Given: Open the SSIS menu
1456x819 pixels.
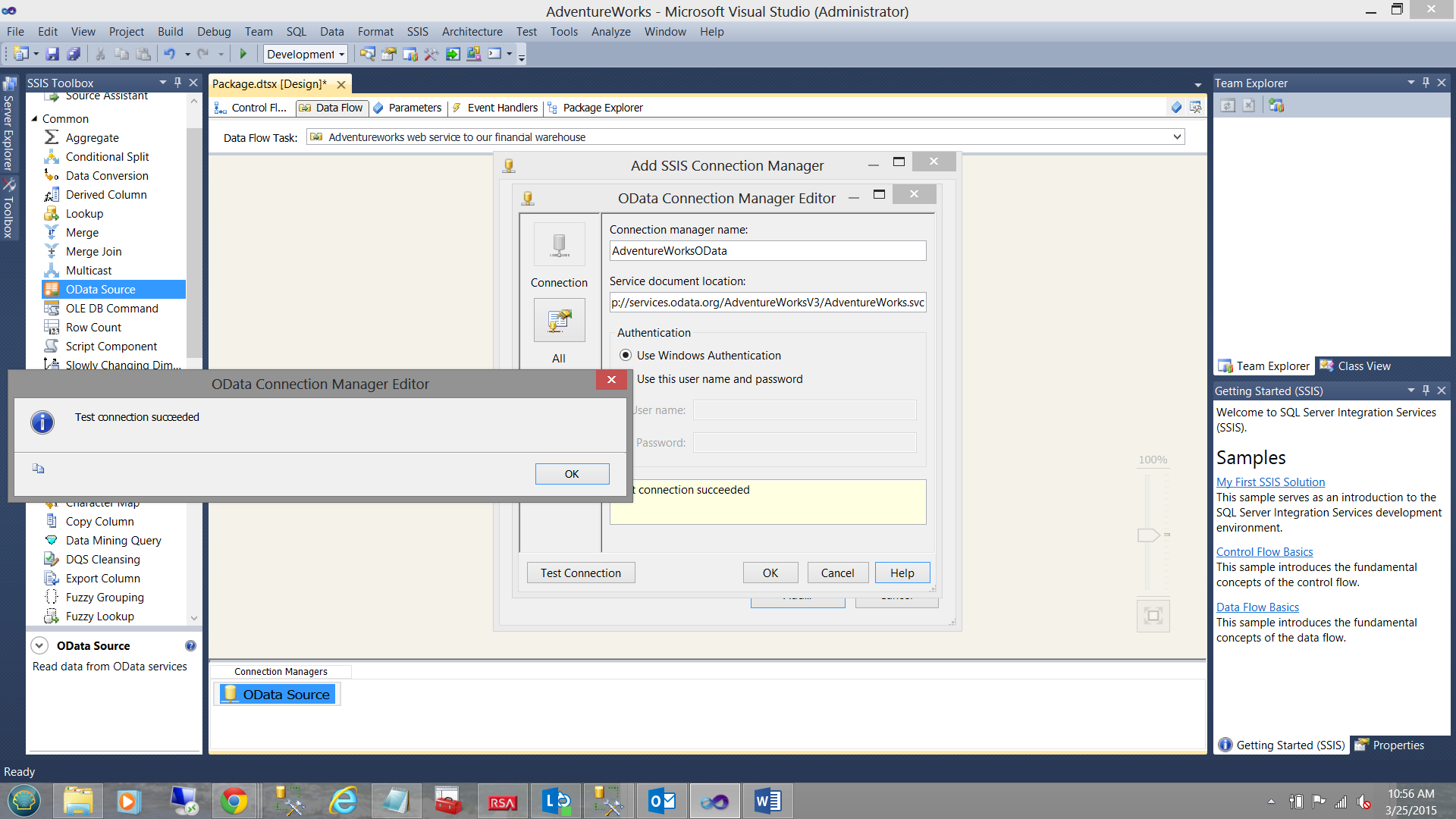Looking at the screenshot, I should [417, 32].
